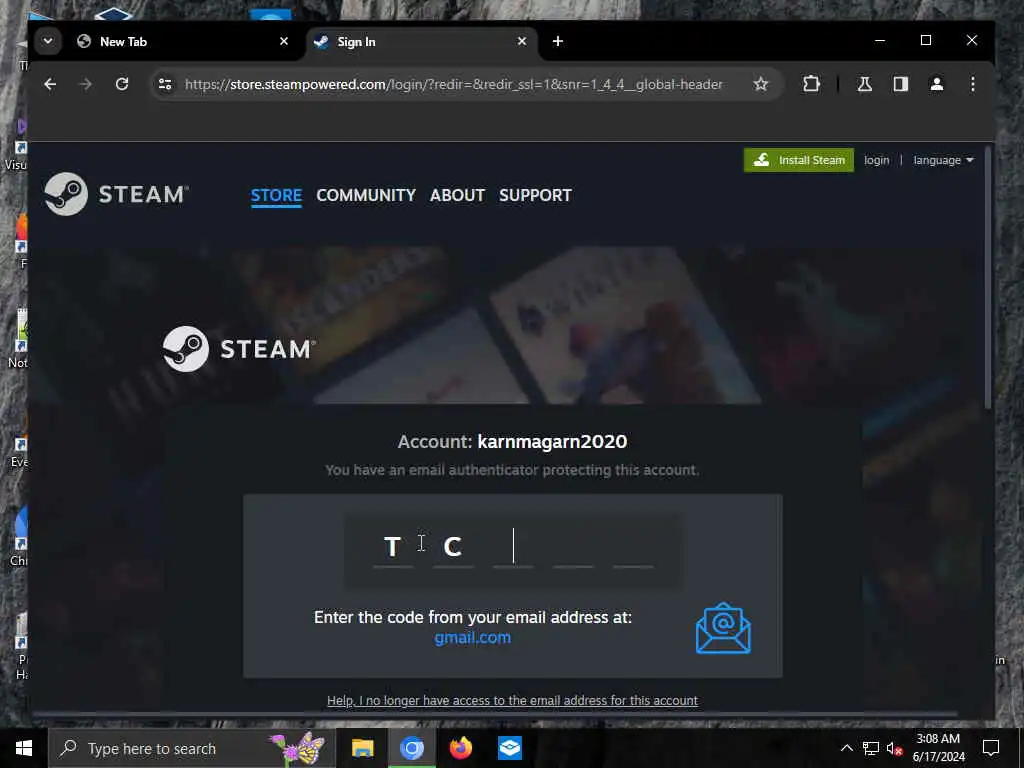Close the New Tab tab

[x=284, y=41]
